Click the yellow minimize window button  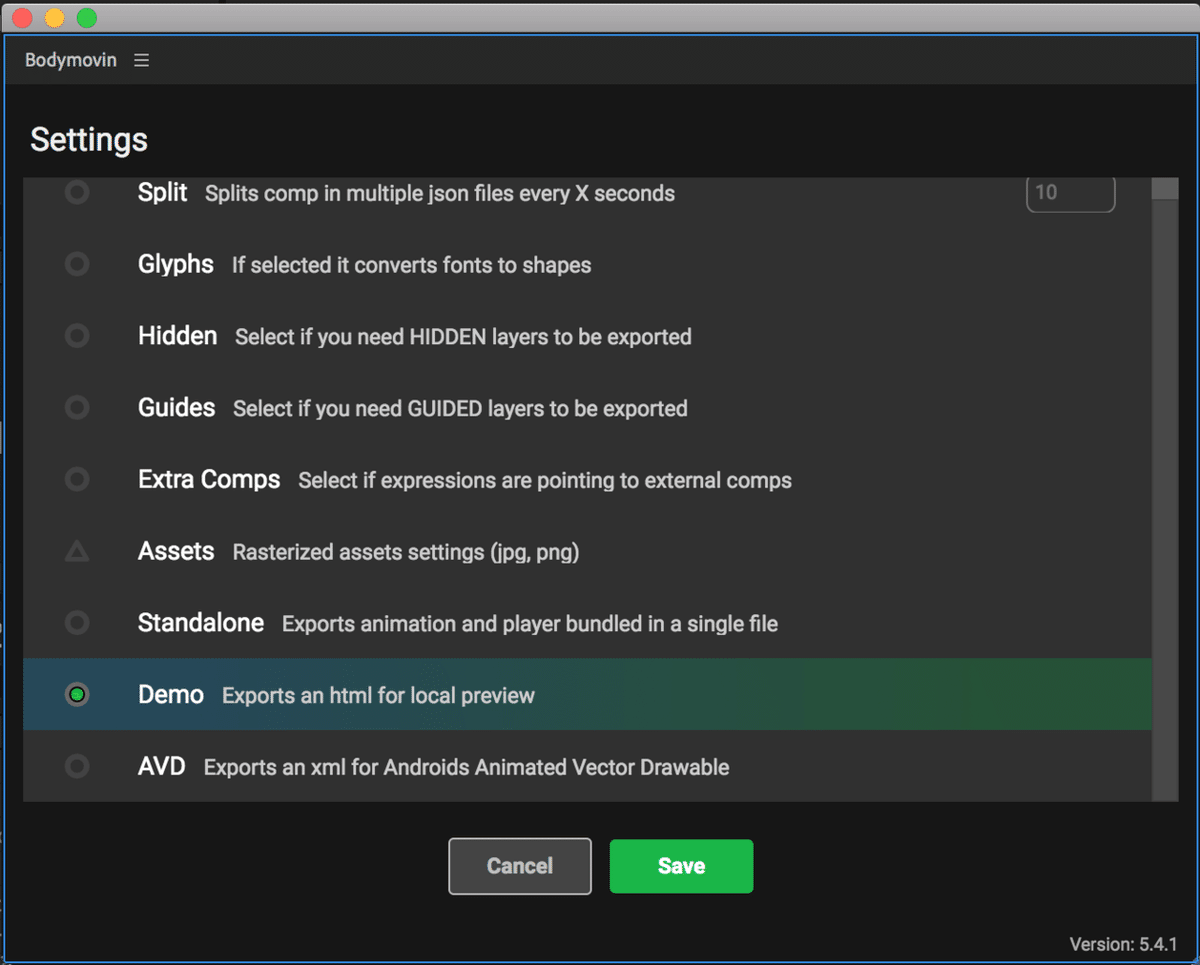click(x=55, y=18)
